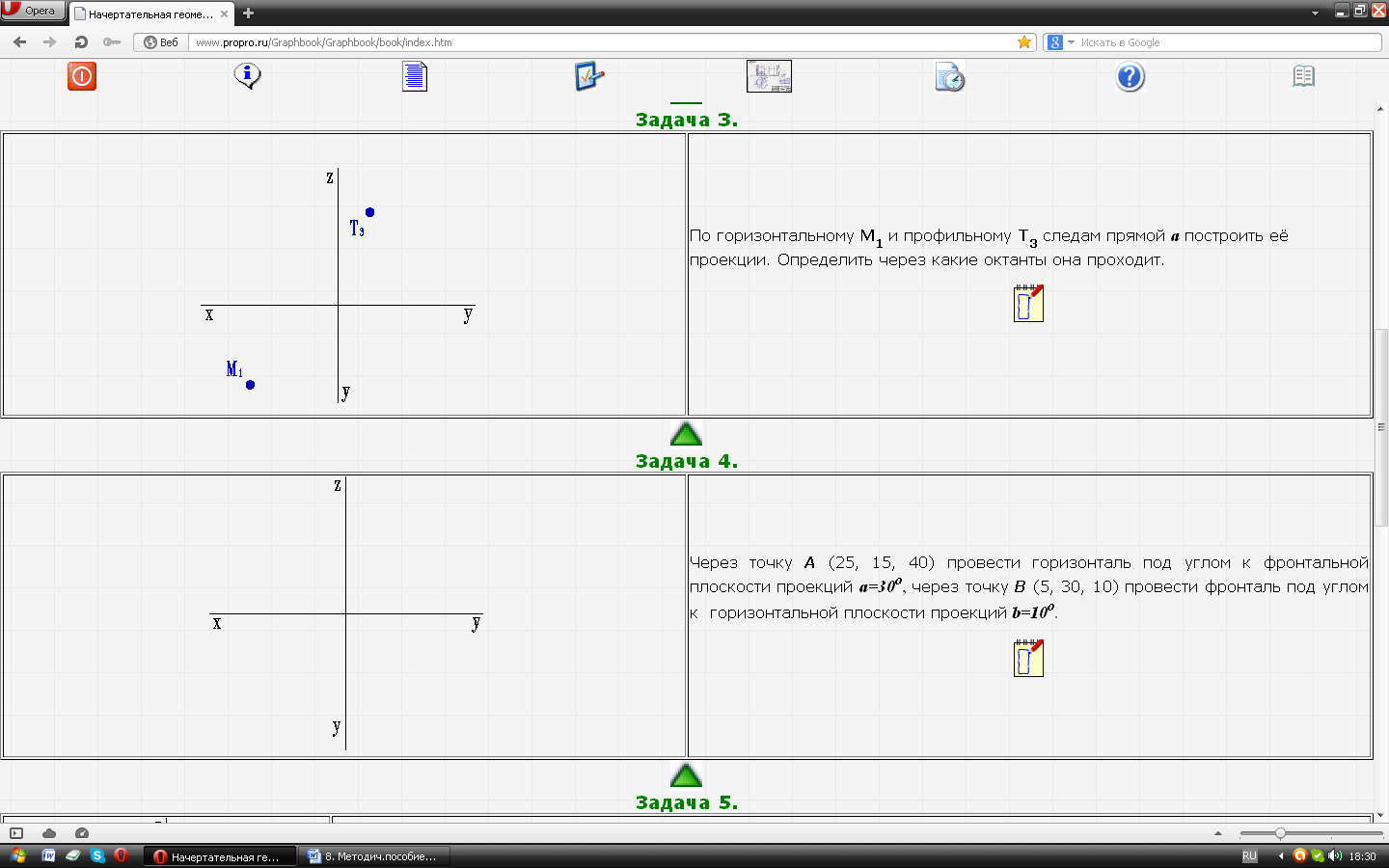This screenshot has height=868, width=1389.
Task: Click the volume speaker tray icon
Action: pyautogui.click(x=1335, y=855)
